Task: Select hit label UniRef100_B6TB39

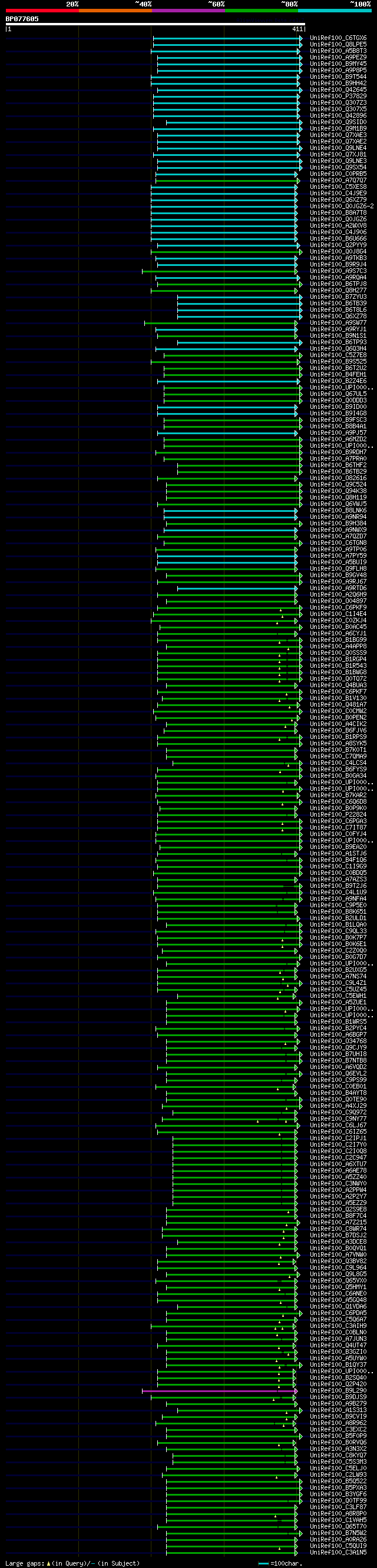Action: tap(338, 303)
